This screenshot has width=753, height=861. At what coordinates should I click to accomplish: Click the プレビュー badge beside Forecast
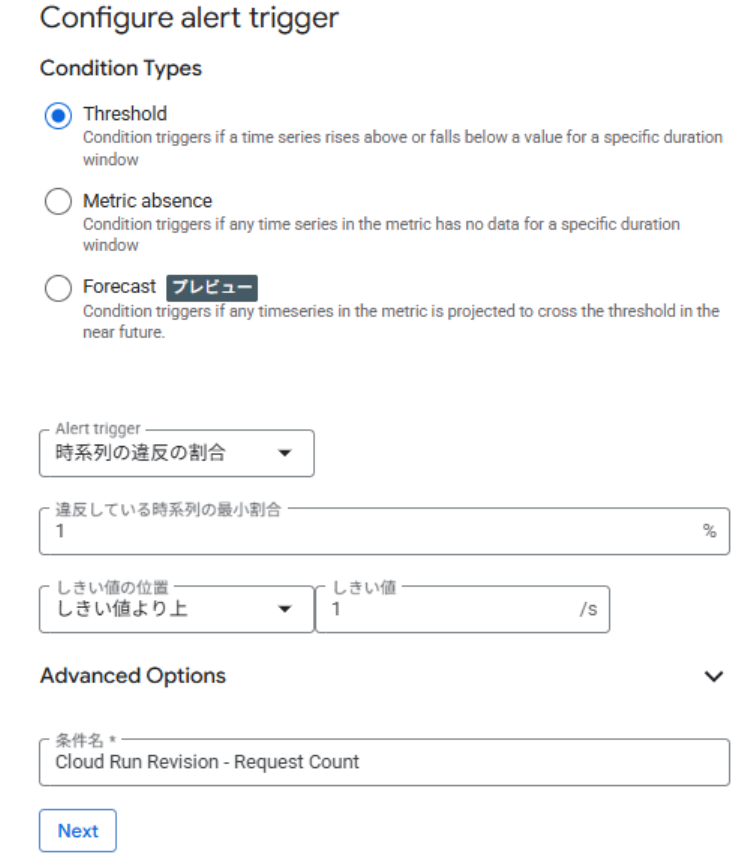pos(212,288)
